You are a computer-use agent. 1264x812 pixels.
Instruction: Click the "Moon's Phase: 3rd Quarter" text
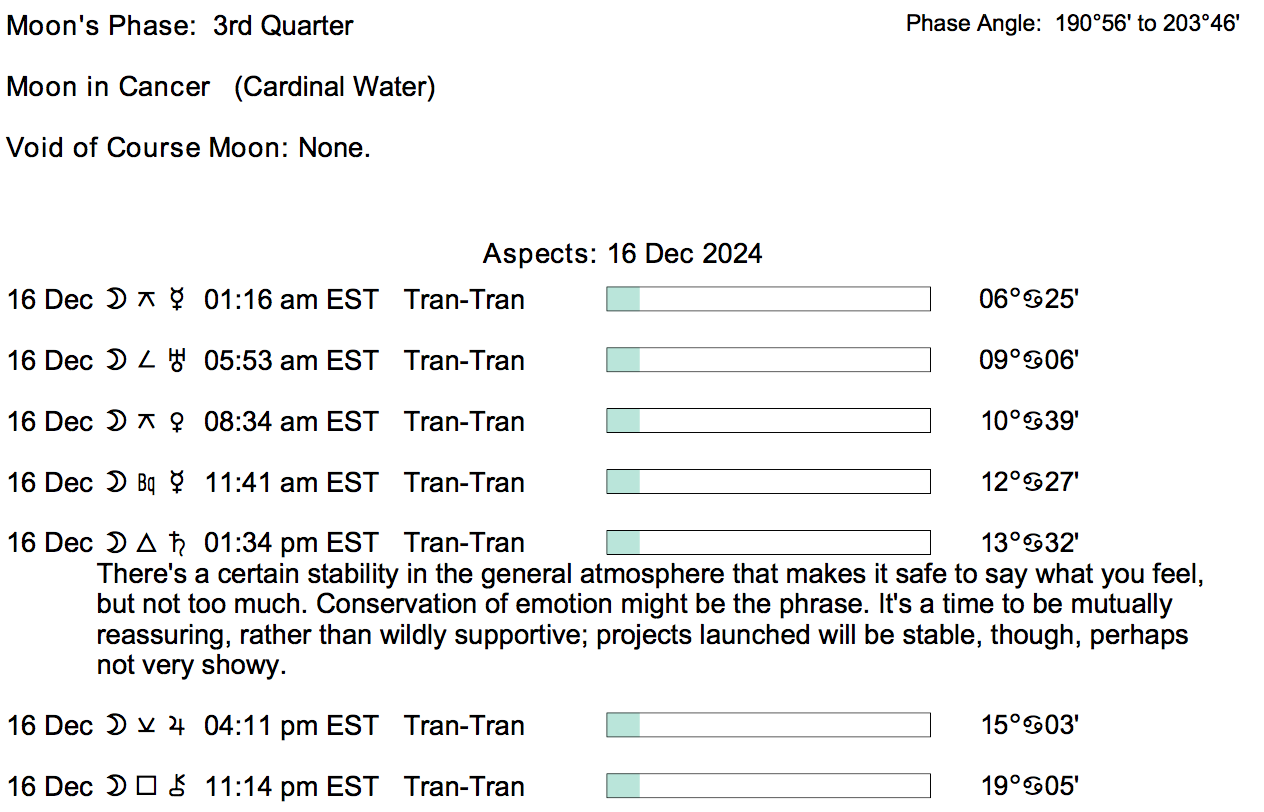pyautogui.click(x=180, y=26)
